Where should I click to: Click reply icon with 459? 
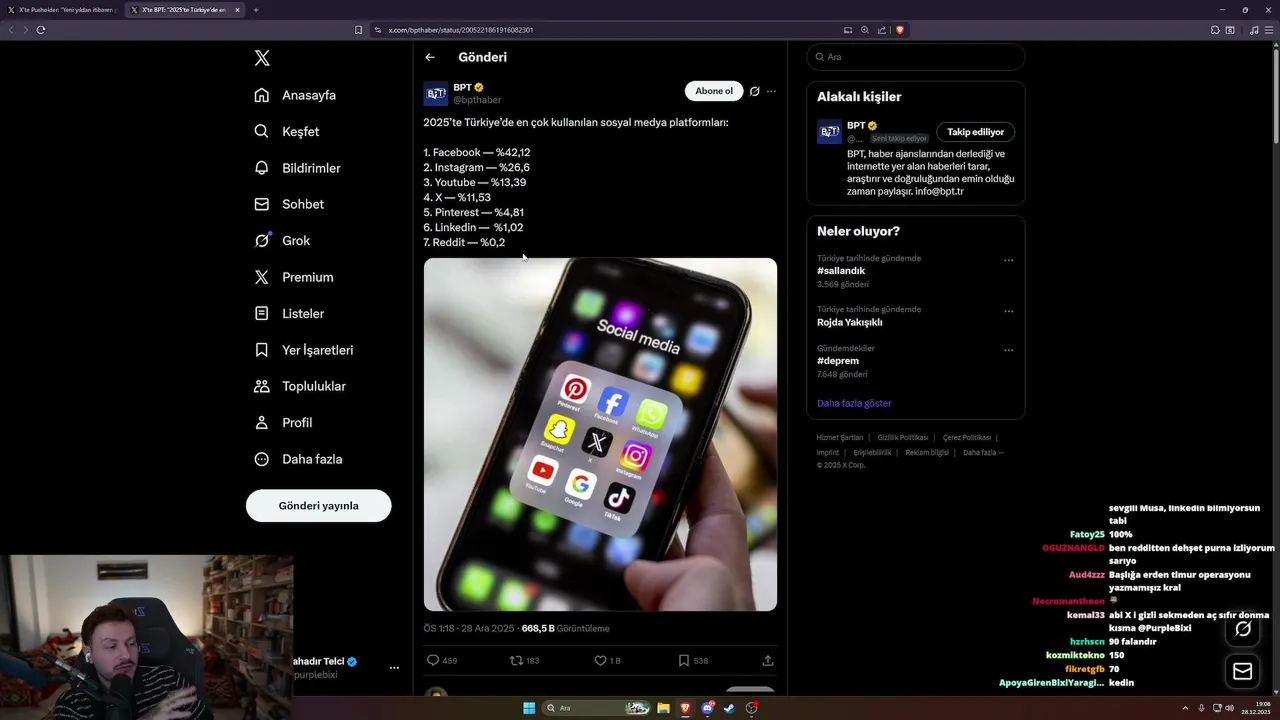(x=433, y=660)
